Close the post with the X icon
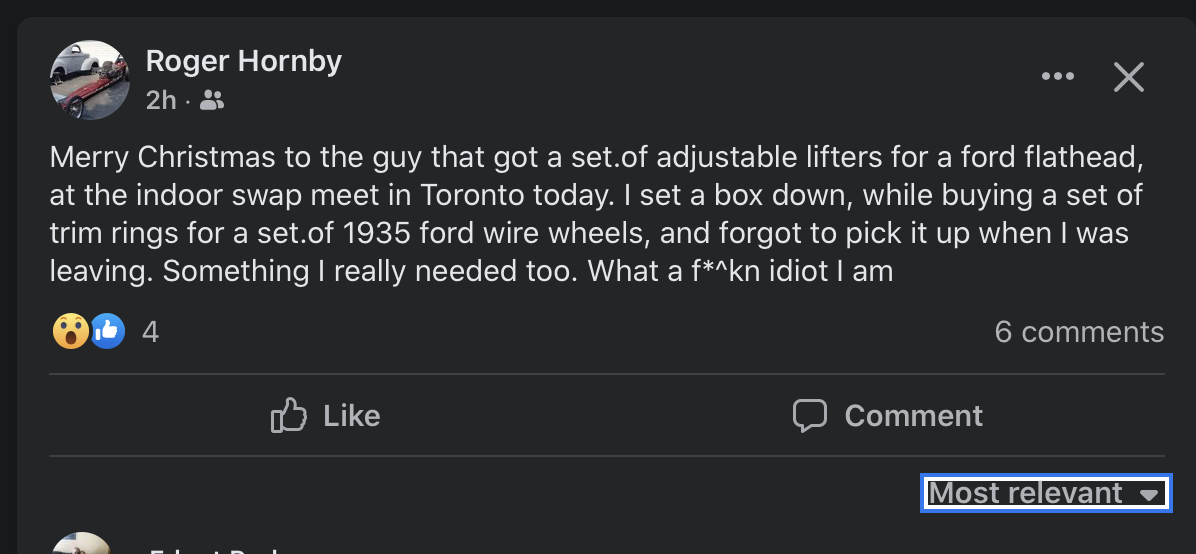Screen dimensions: 1196x554 click(x=1129, y=77)
